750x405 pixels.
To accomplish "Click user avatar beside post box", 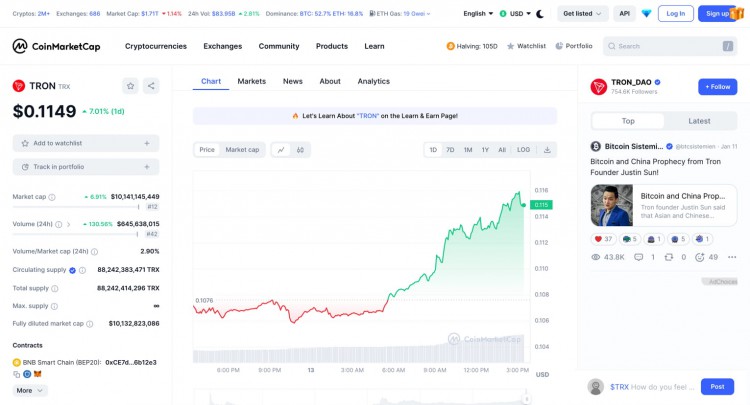I will (596, 386).
